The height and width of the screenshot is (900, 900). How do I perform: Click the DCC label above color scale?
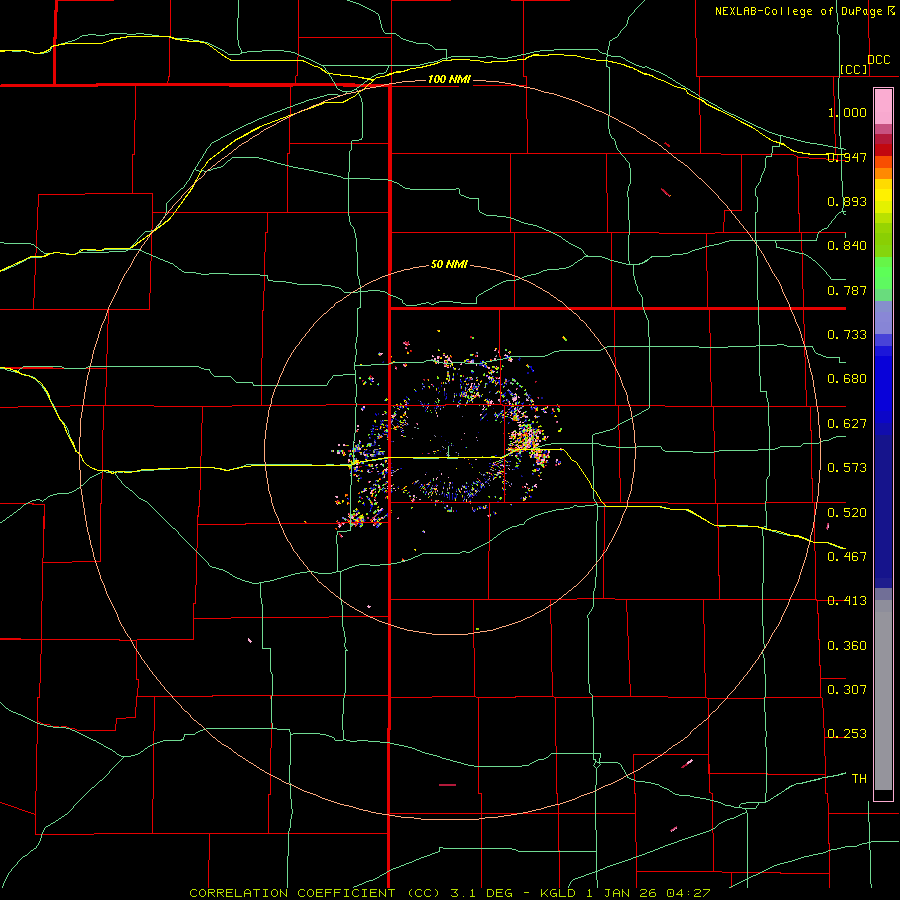point(879,60)
